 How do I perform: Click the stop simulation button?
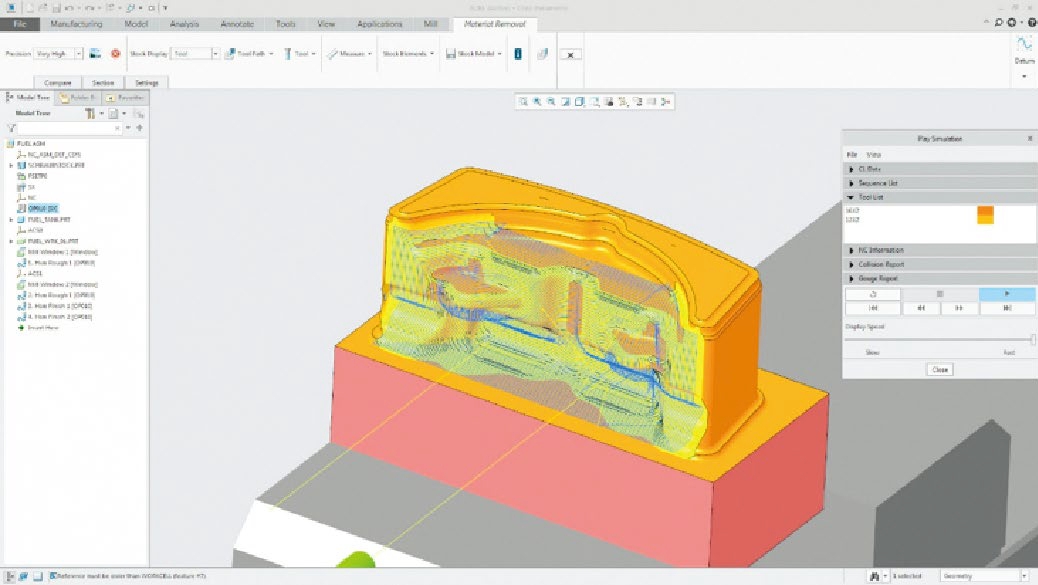coord(939,294)
